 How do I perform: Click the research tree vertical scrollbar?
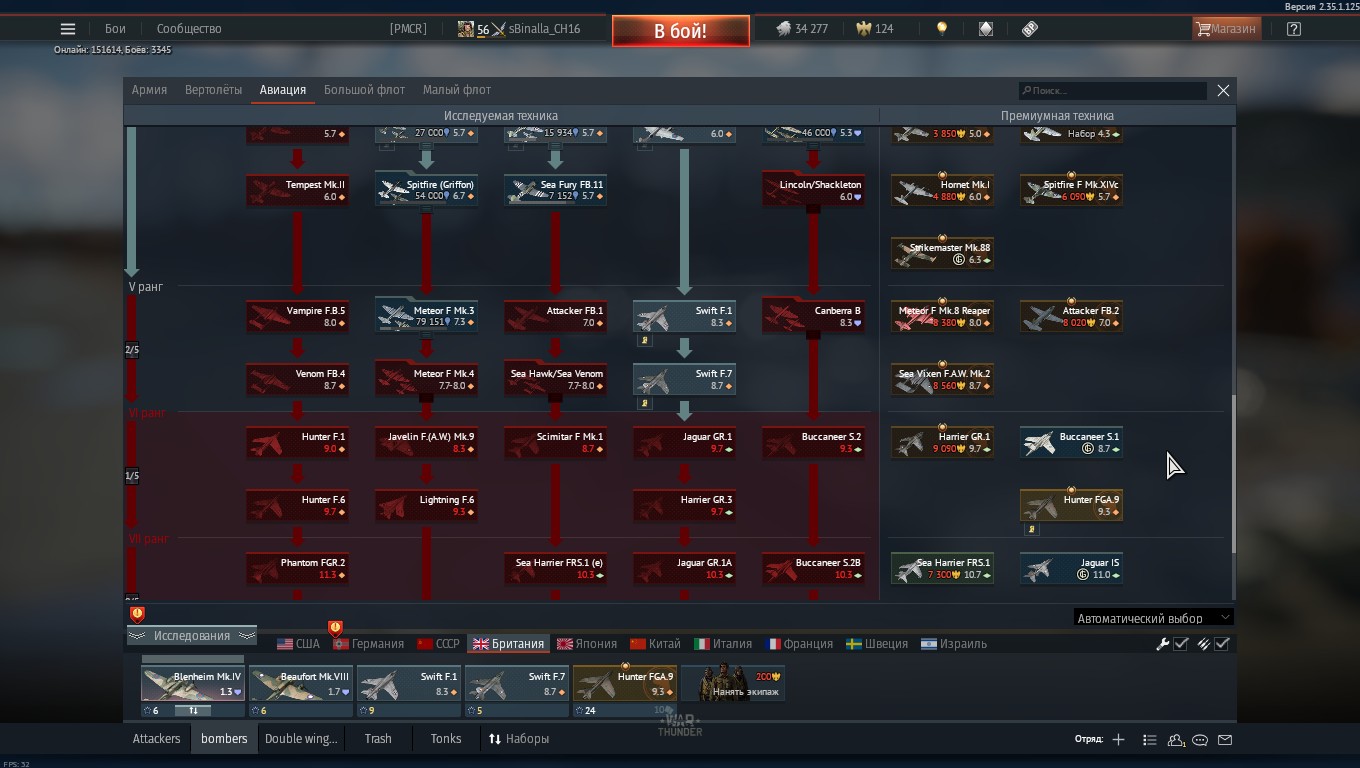click(1233, 474)
